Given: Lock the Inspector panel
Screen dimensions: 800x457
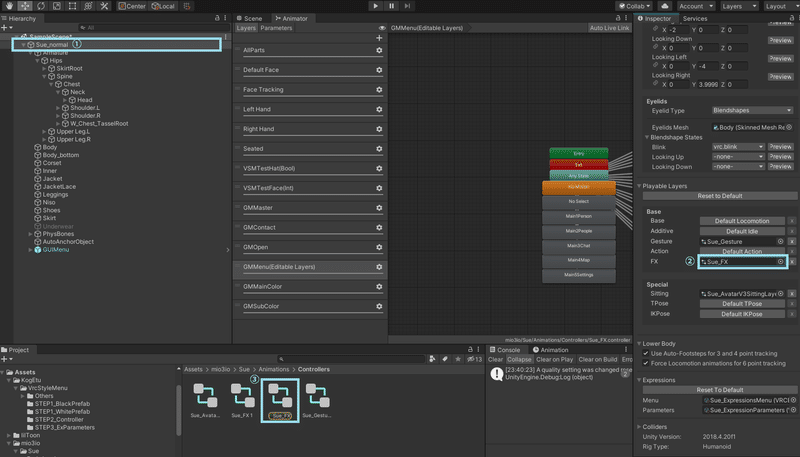Looking at the screenshot, I should click(792, 18).
